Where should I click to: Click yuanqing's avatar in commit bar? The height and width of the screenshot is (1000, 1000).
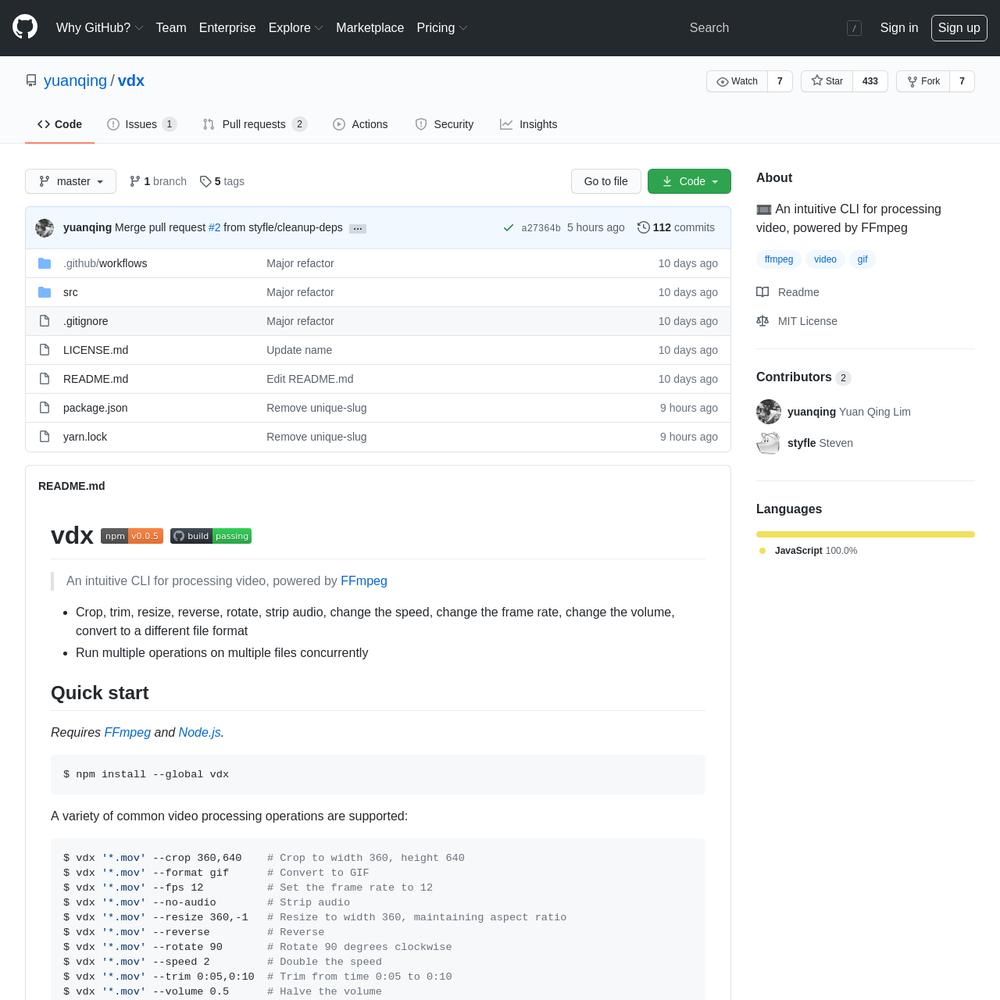pyautogui.click(x=45, y=228)
